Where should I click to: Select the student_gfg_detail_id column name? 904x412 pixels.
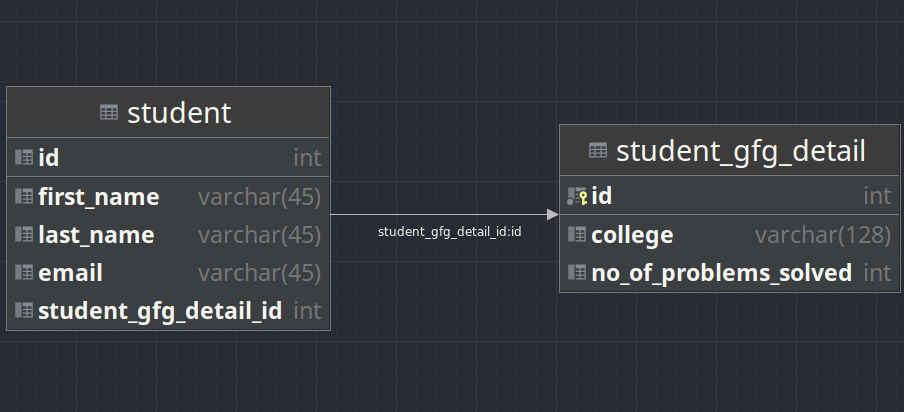coord(160,311)
